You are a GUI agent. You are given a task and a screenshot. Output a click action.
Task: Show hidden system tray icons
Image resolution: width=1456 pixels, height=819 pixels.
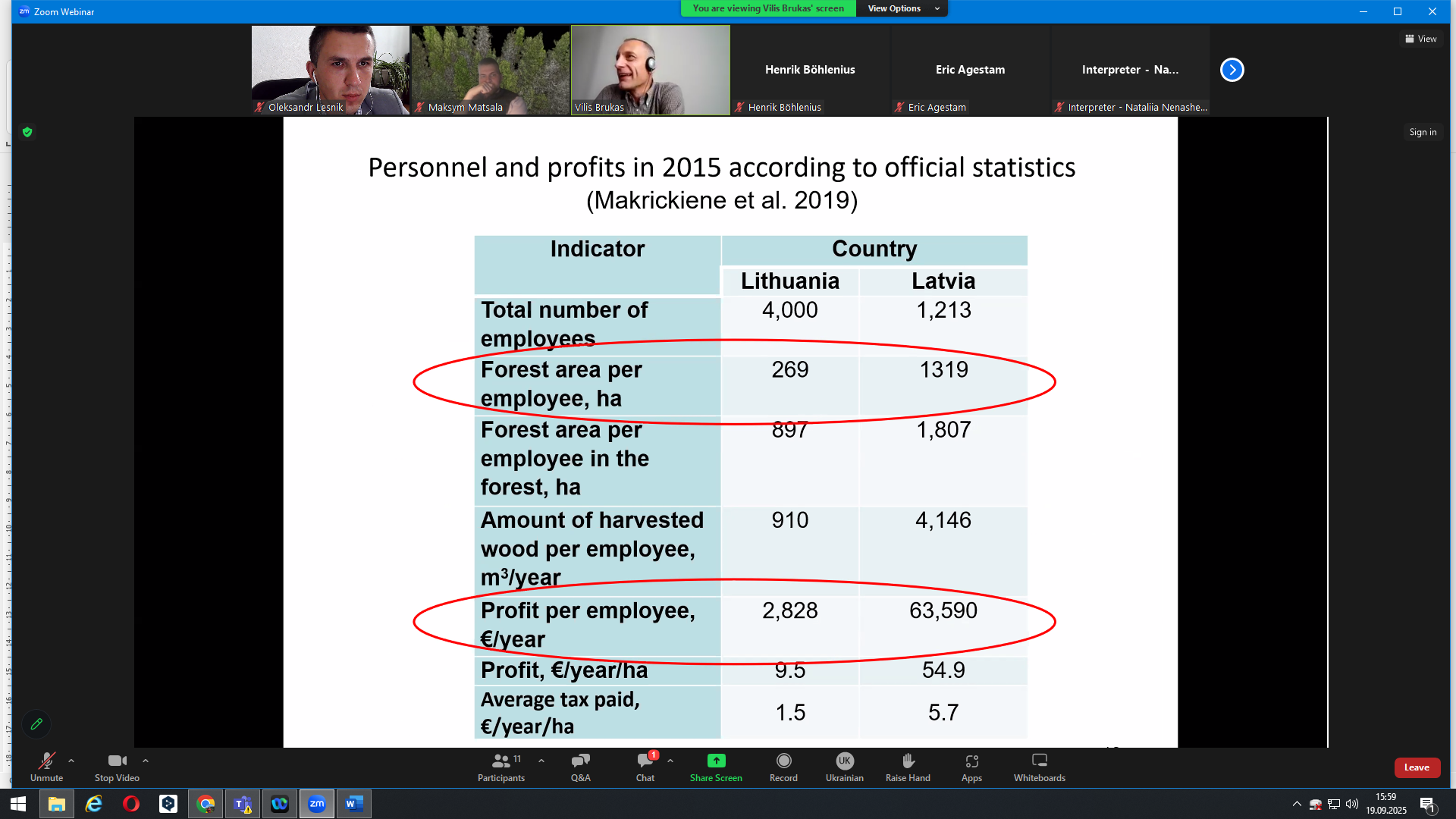pyautogui.click(x=1297, y=804)
